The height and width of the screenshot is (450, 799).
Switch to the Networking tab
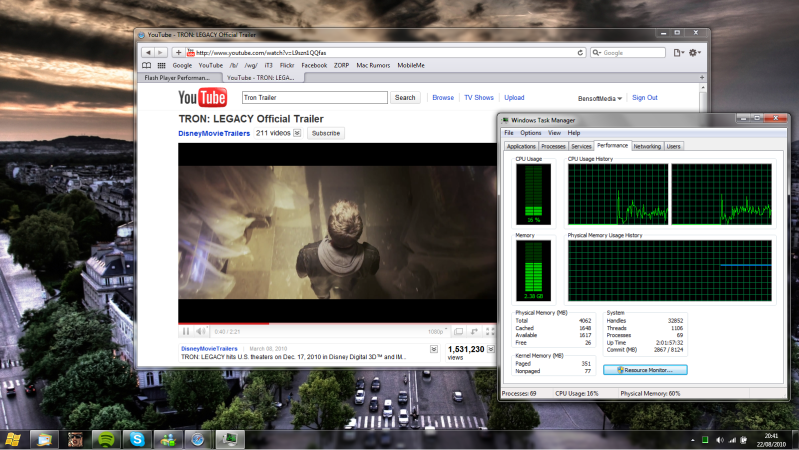(x=647, y=146)
